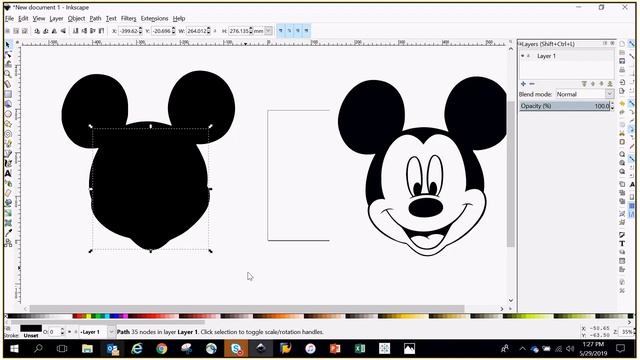The height and width of the screenshot is (360, 640).
Task: Select the Calligraphy tool
Action: pyautogui.click(x=8, y=164)
